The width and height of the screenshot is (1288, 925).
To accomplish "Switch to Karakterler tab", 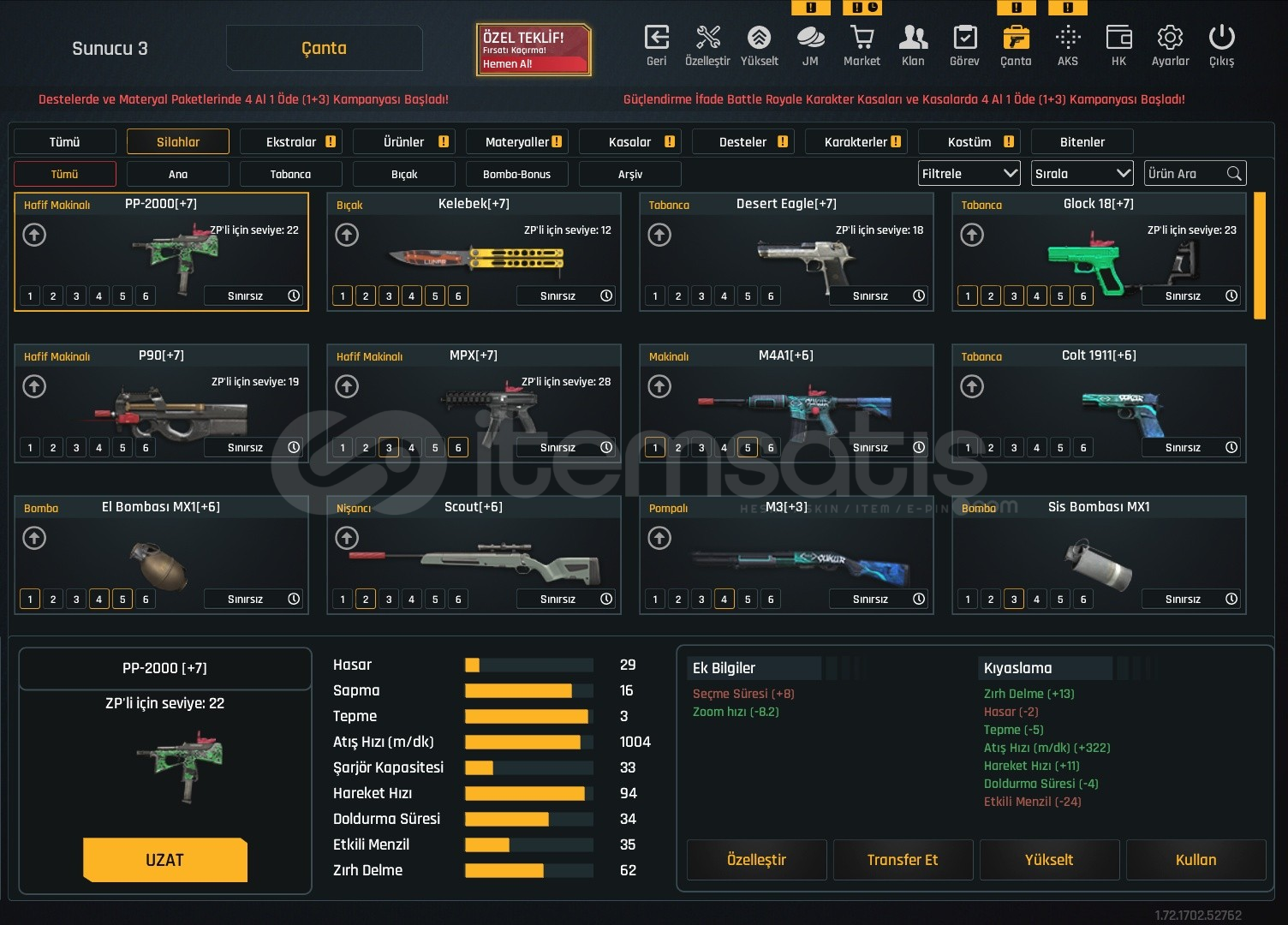I will (856, 141).
